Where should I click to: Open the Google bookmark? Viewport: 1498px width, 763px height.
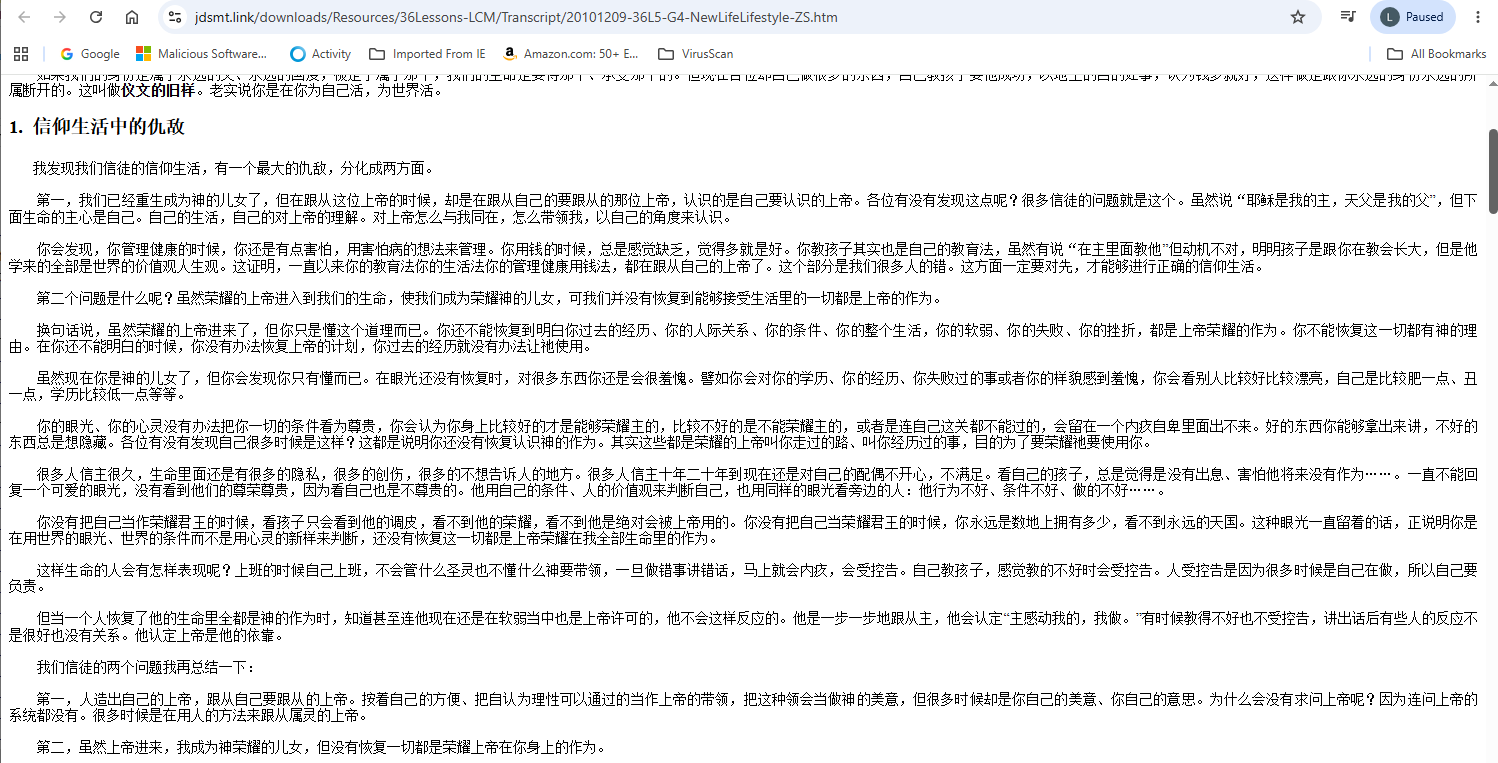pyautogui.click(x=90, y=54)
